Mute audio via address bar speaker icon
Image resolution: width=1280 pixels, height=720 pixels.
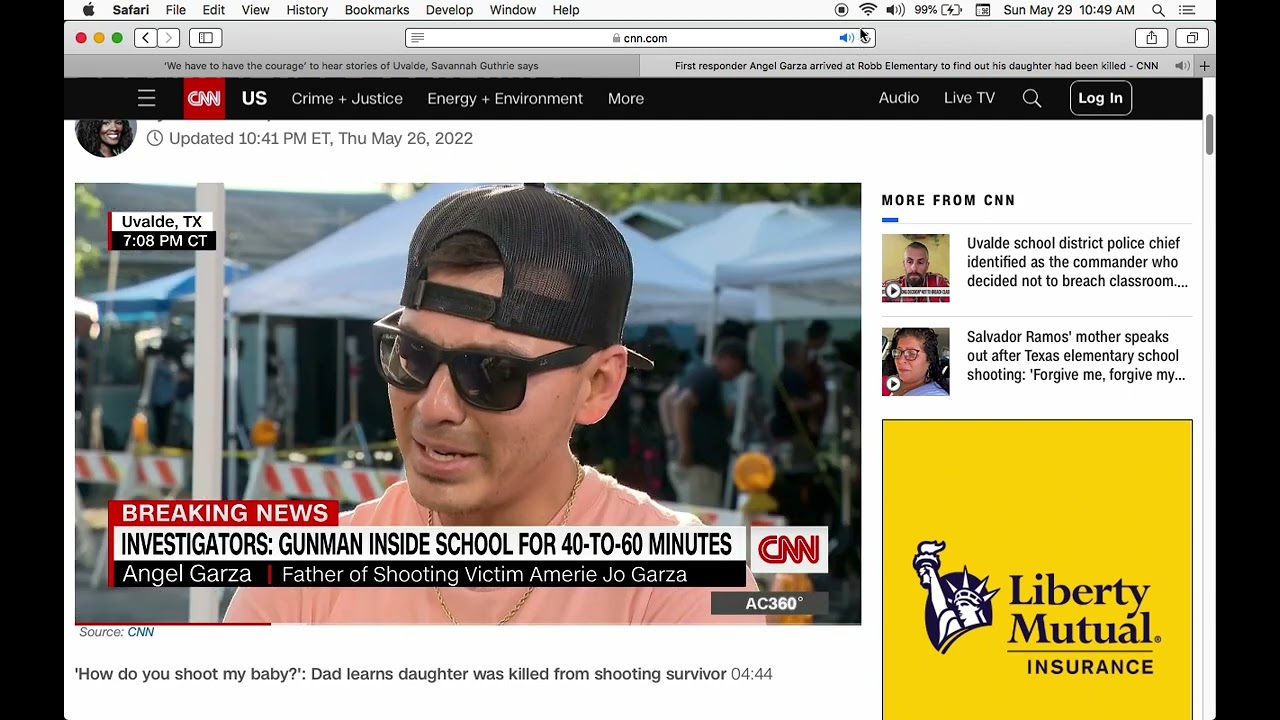coord(846,38)
